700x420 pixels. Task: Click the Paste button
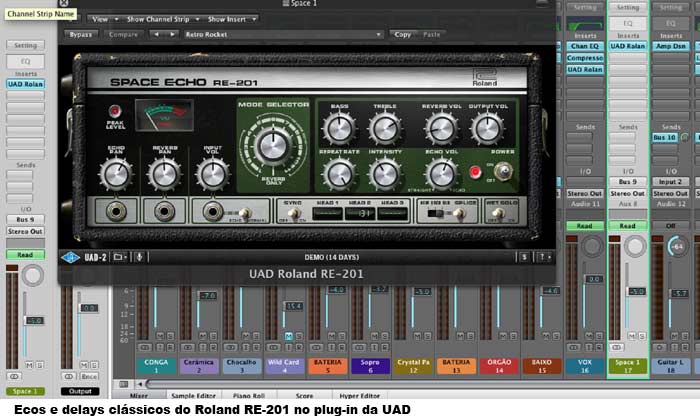431,34
